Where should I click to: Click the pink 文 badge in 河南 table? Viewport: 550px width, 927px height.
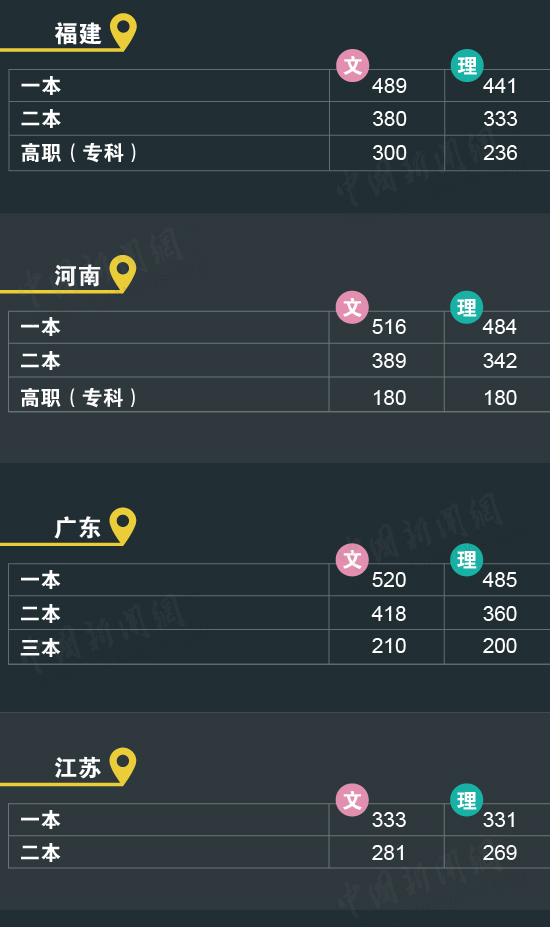(352, 307)
